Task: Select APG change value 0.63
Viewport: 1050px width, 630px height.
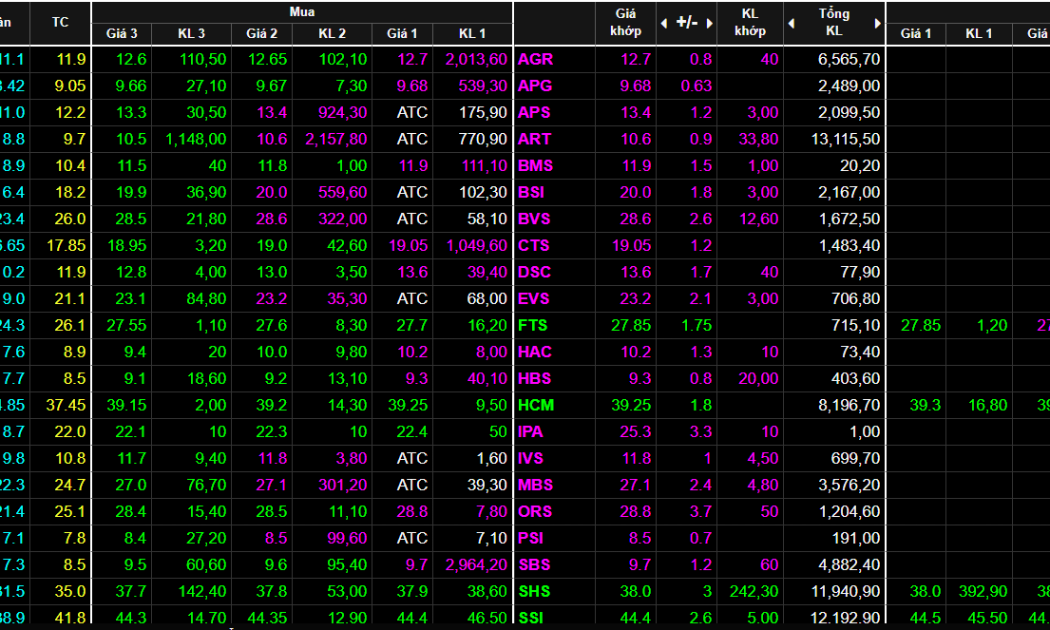Action: click(x=696, y=86)
